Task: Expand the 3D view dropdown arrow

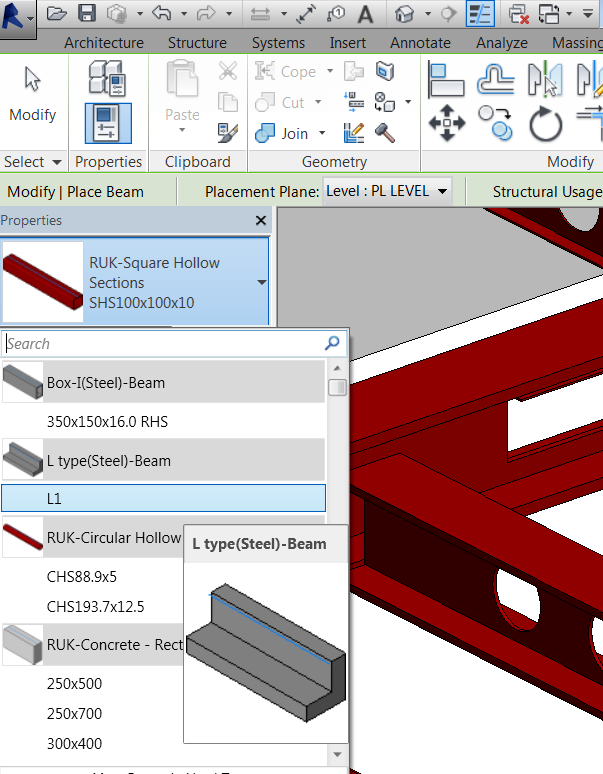Action: pos(427,14)
